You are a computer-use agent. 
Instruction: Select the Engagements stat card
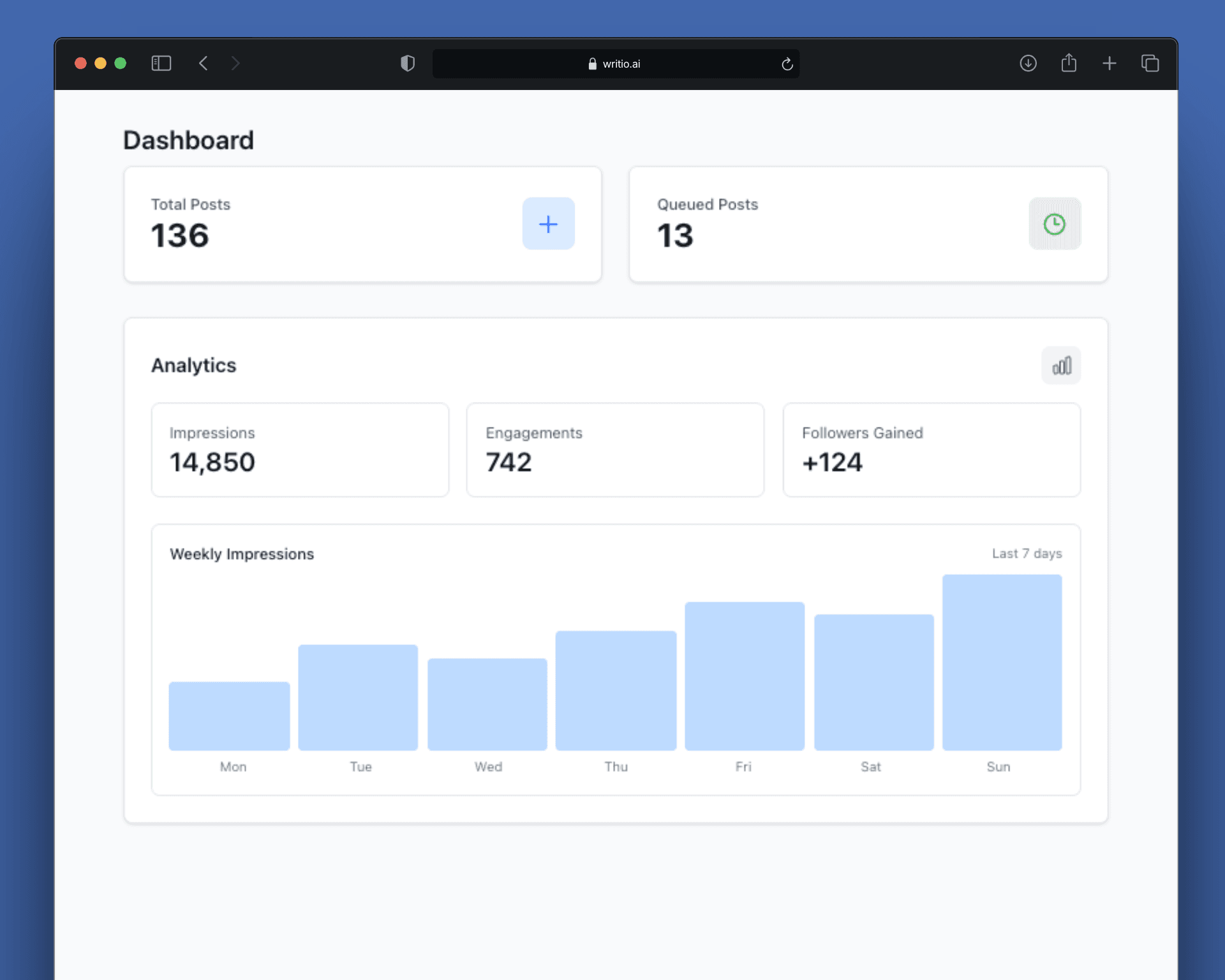pos(615,449)
